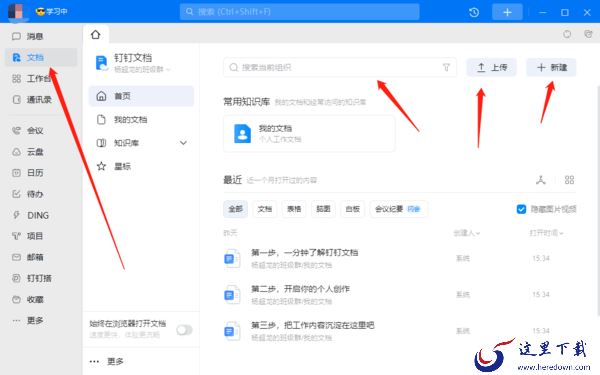Click the filter funnel in search box
Screen dimensions: 600x375
pos(446,68)
